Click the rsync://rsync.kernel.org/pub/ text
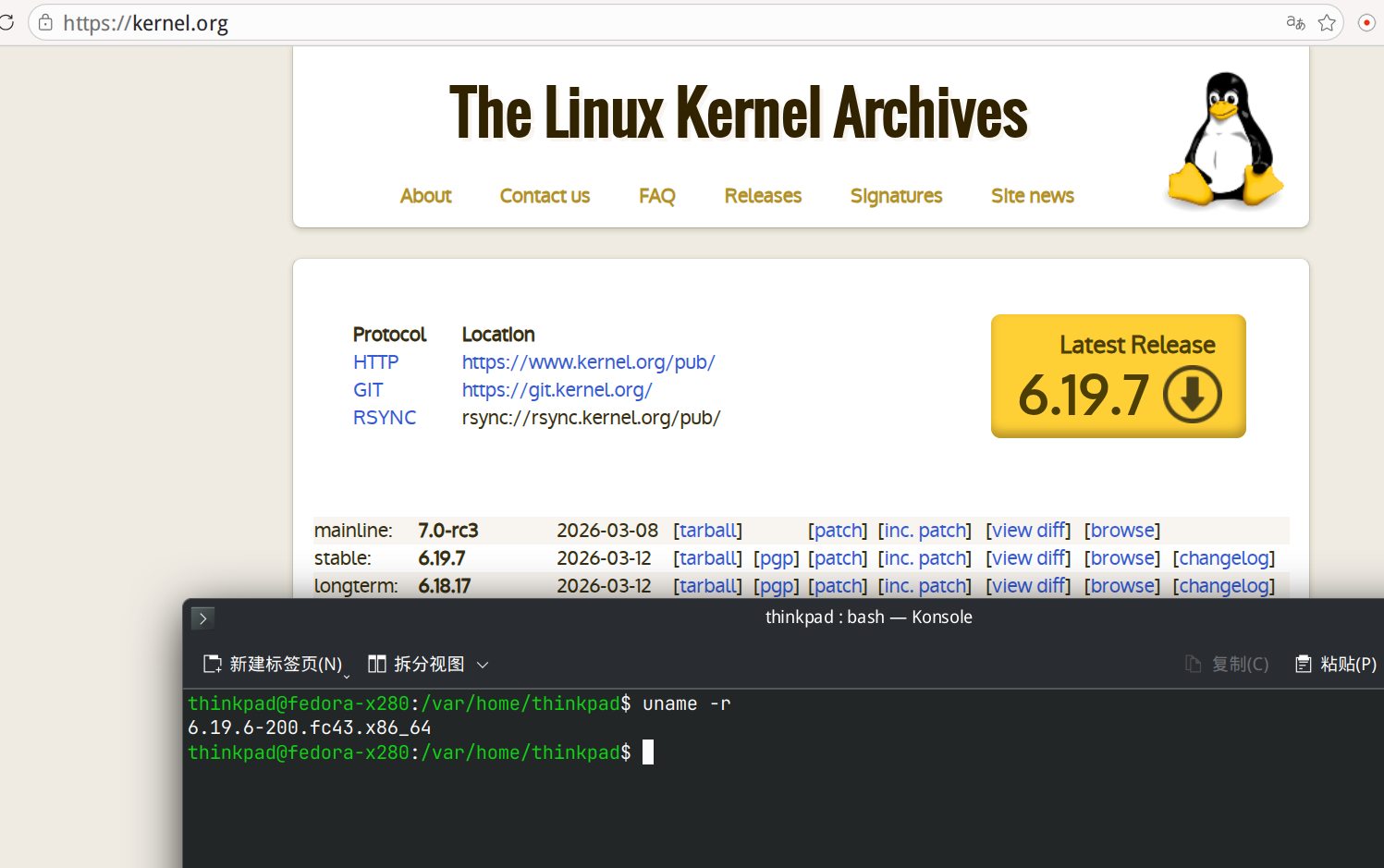1384x868 pixels. click(591, 418)
